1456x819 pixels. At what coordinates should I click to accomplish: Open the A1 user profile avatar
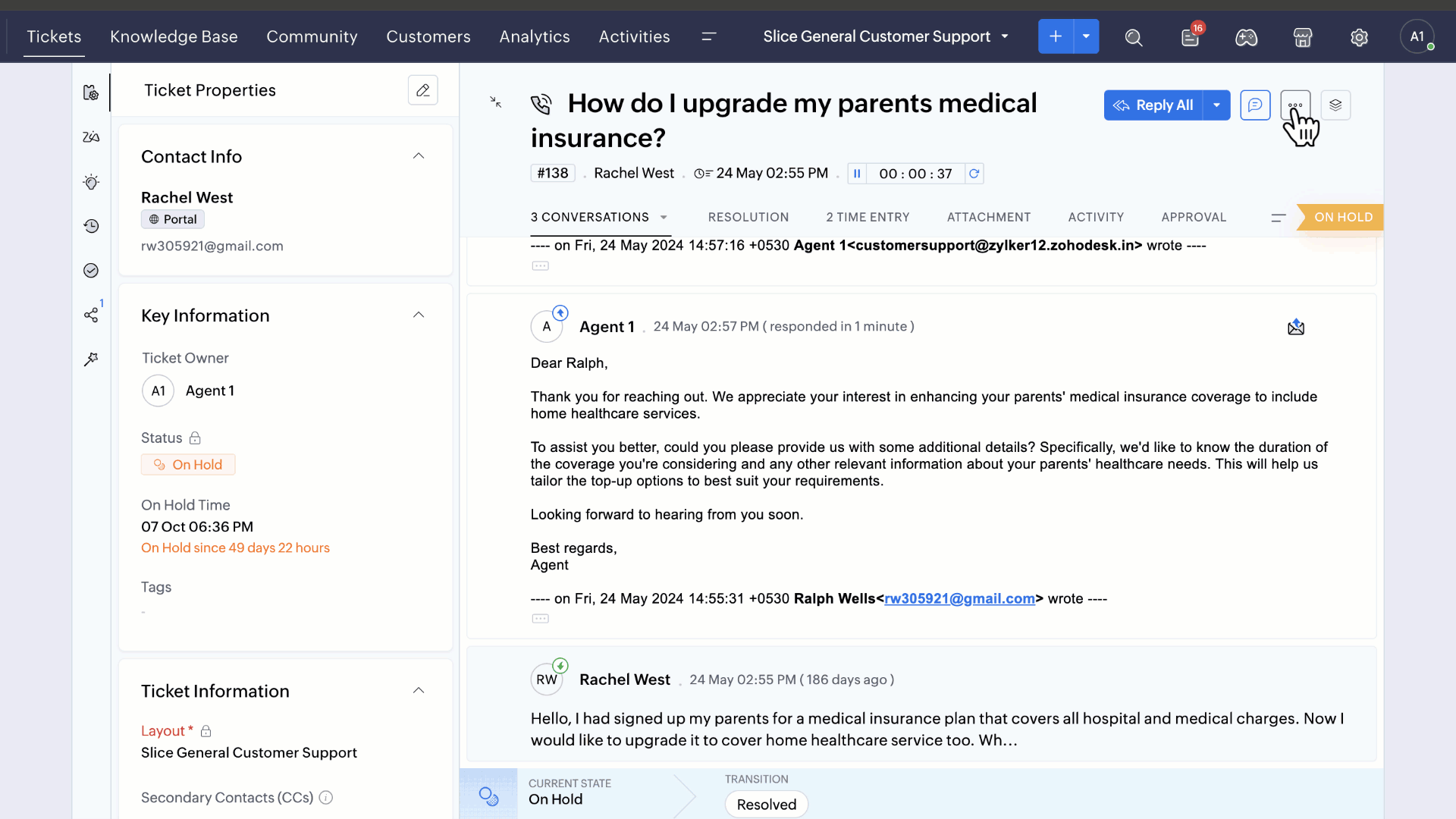tap(1417, 36)
